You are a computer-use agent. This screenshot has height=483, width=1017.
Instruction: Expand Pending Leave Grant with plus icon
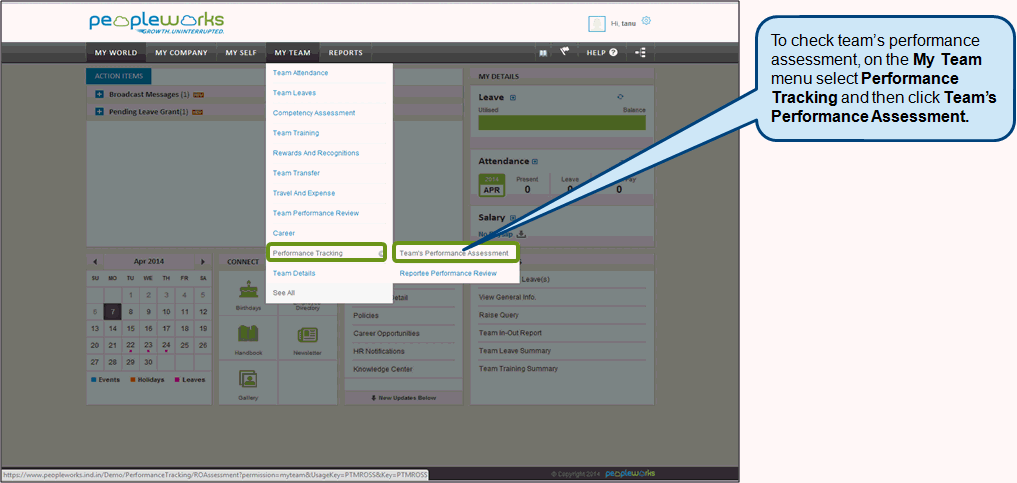click(x=100, y=112)
